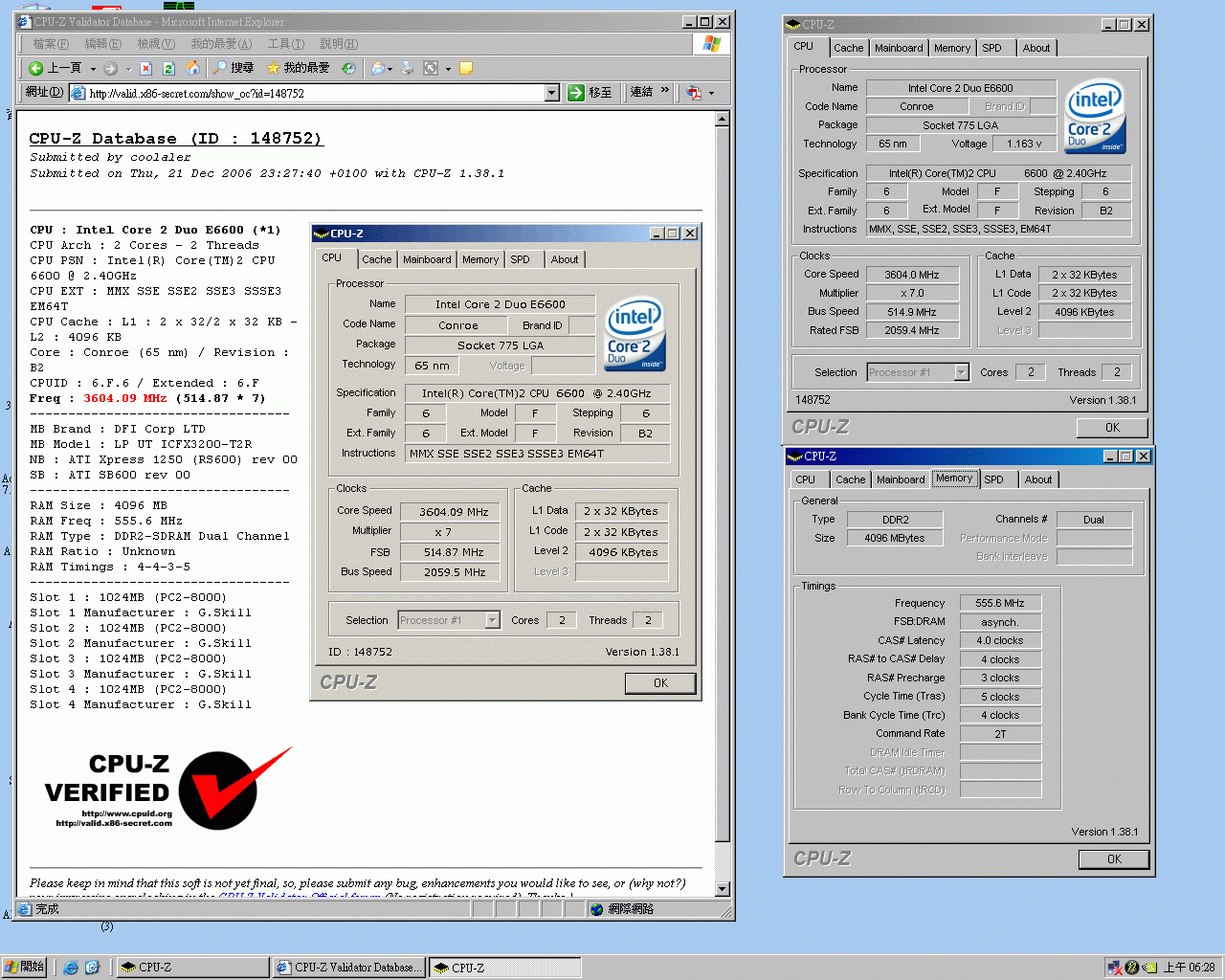This screenshot has height=980, width=1225.
Task: Open the View menu (檢視) in IE
Action: [x=156, y=44]
